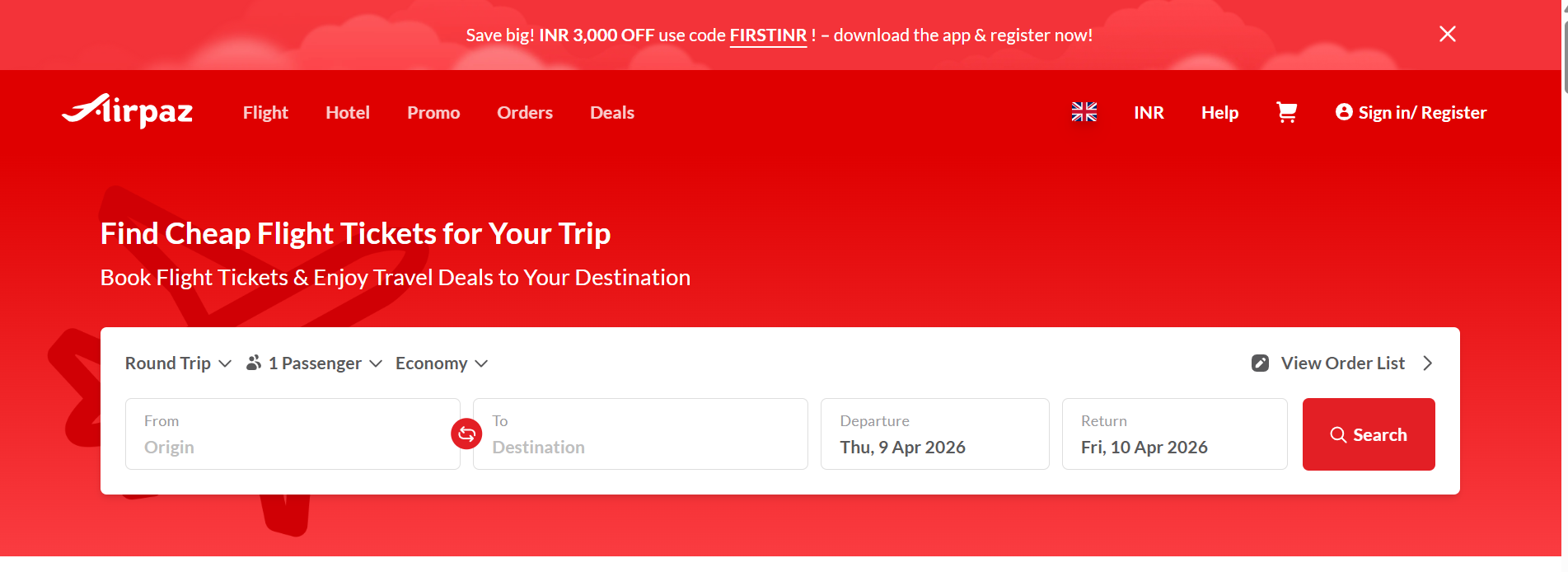Expand the Round Trip dropdown

coord(178,363)
